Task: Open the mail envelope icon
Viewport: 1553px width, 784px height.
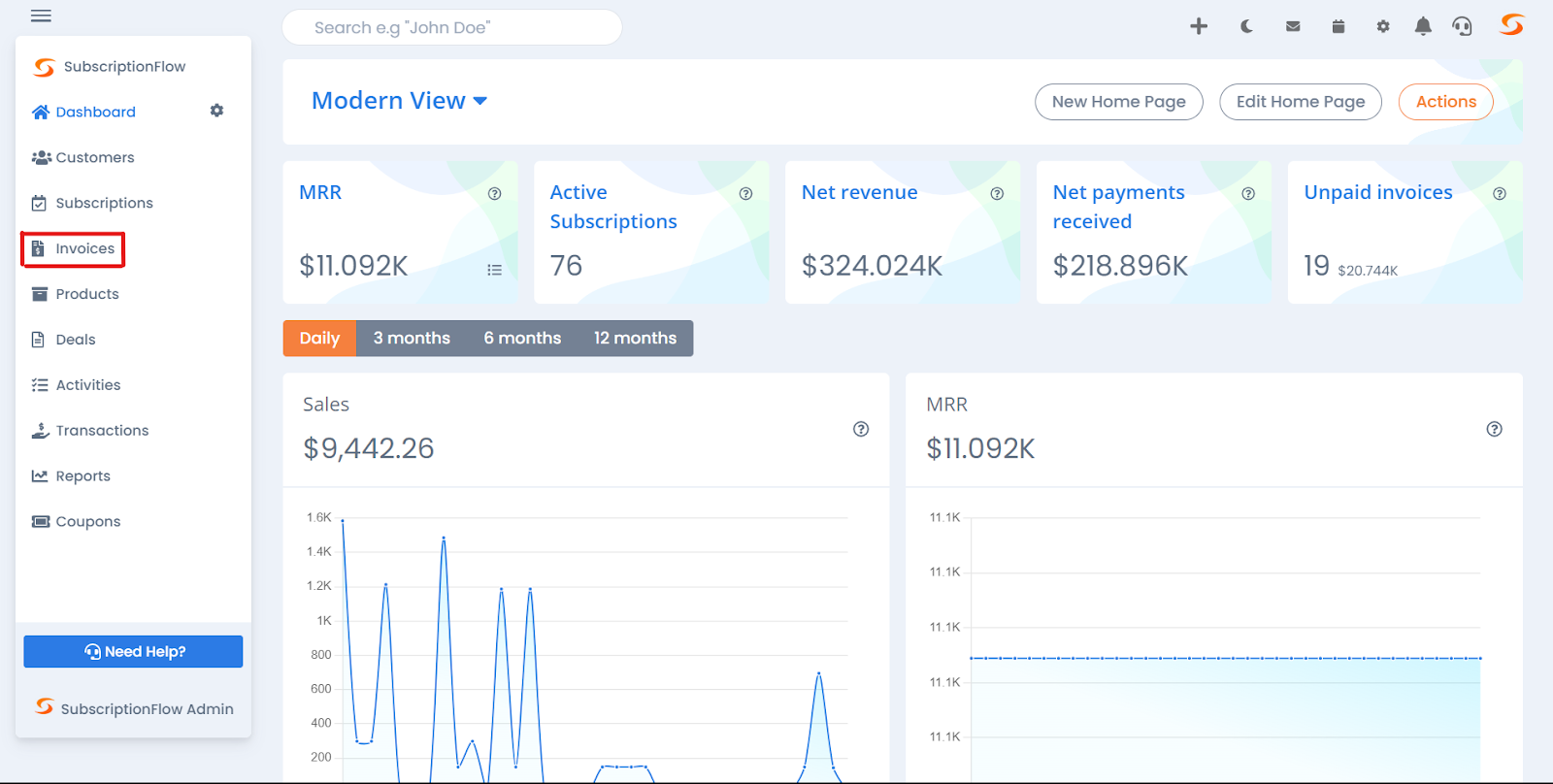Action: 1293,26
